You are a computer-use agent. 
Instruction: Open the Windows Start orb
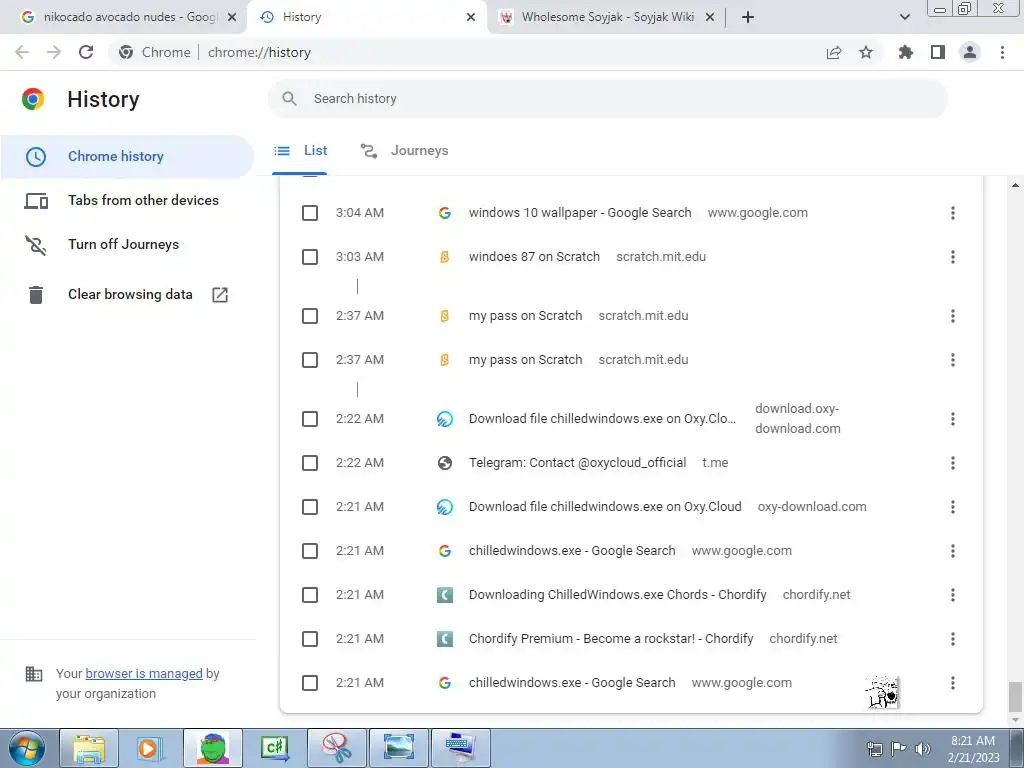click(x=27, y=749)
